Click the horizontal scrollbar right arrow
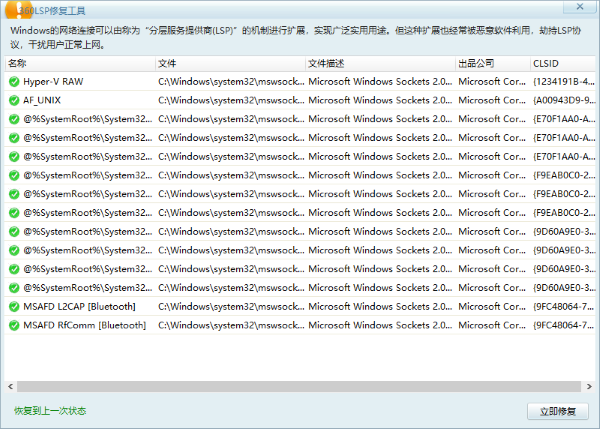This screenshot has height=429, width=600. [x=589, y=387]
